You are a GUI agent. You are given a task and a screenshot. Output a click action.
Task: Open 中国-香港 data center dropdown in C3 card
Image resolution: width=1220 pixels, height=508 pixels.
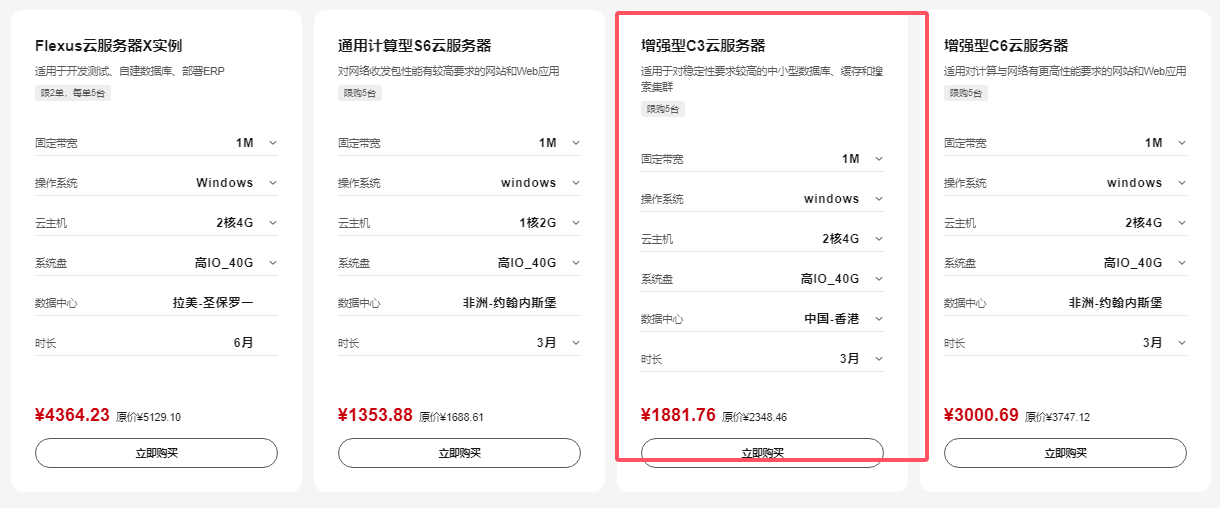pos(762,319)
